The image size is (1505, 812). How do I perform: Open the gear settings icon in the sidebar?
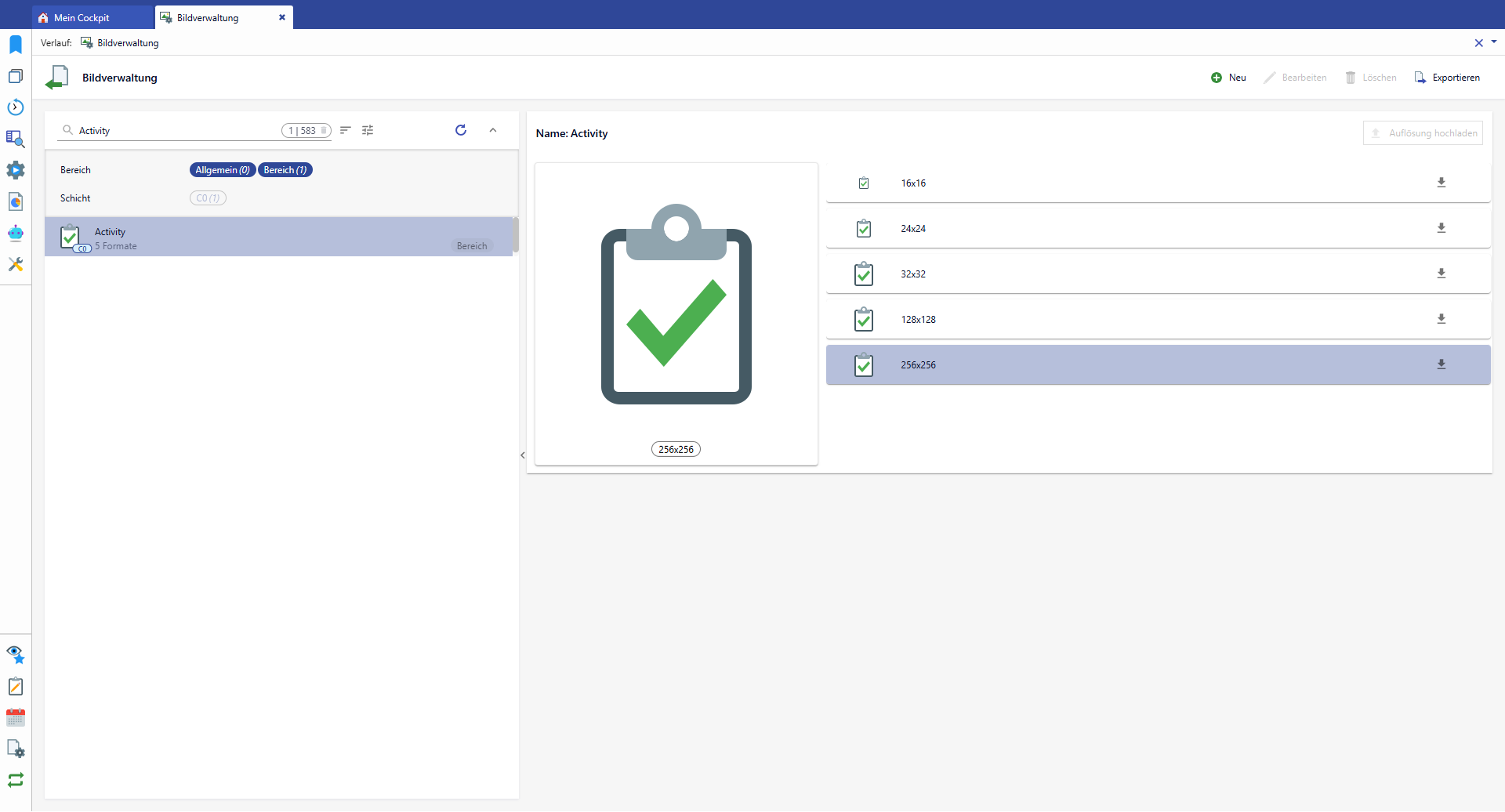pyautogui.click(x=16, y=170)
